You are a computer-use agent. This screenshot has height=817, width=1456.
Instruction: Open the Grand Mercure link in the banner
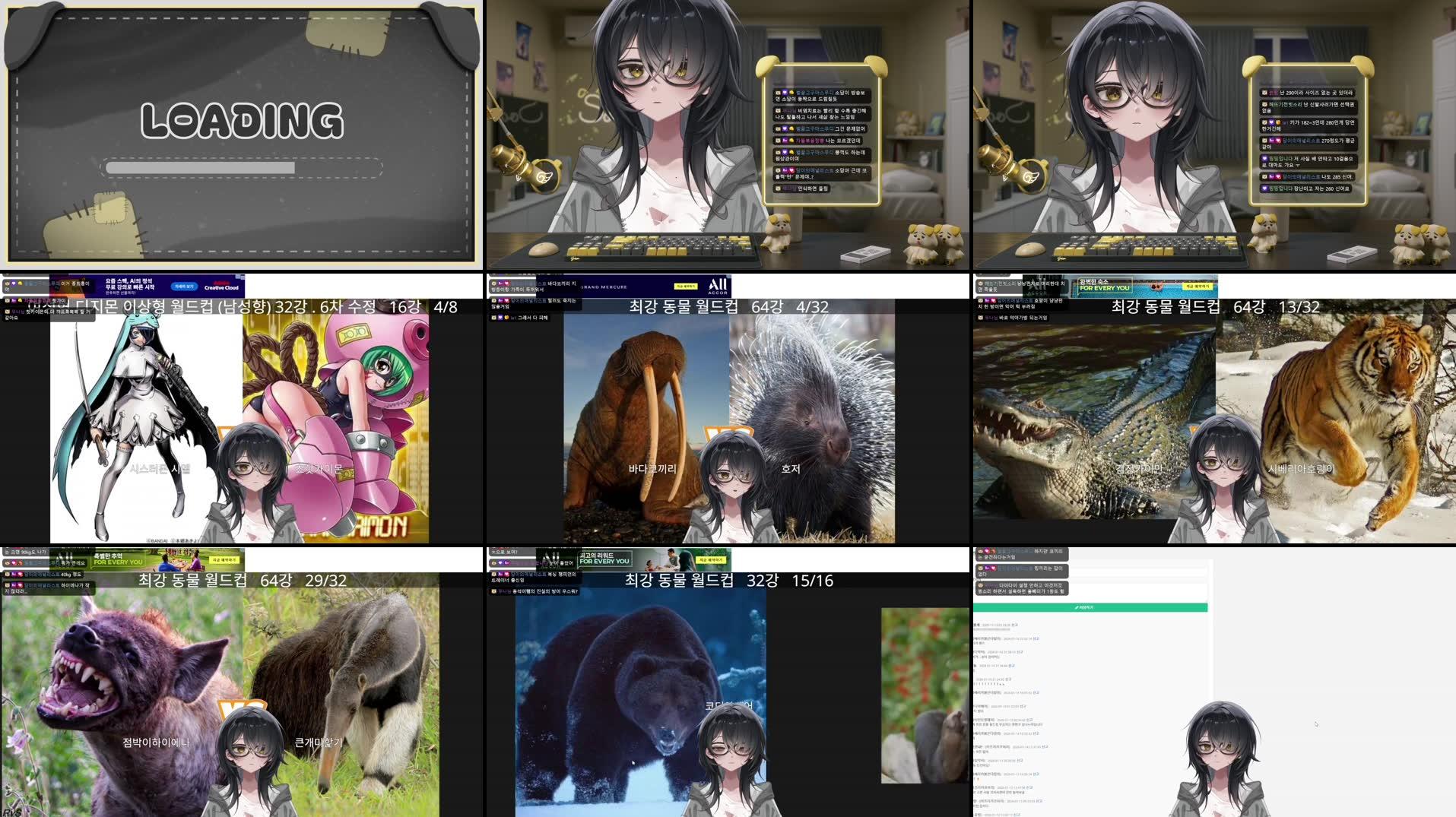tap(604, 287)
